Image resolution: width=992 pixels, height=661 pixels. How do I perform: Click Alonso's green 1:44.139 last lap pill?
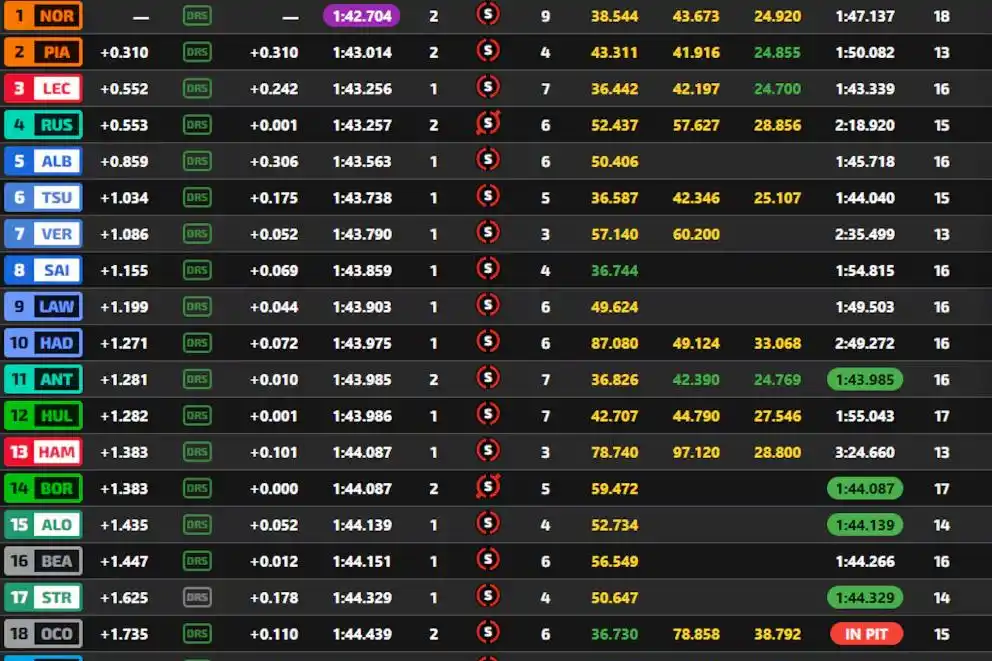pyautogui.click(x=865, y=524)
